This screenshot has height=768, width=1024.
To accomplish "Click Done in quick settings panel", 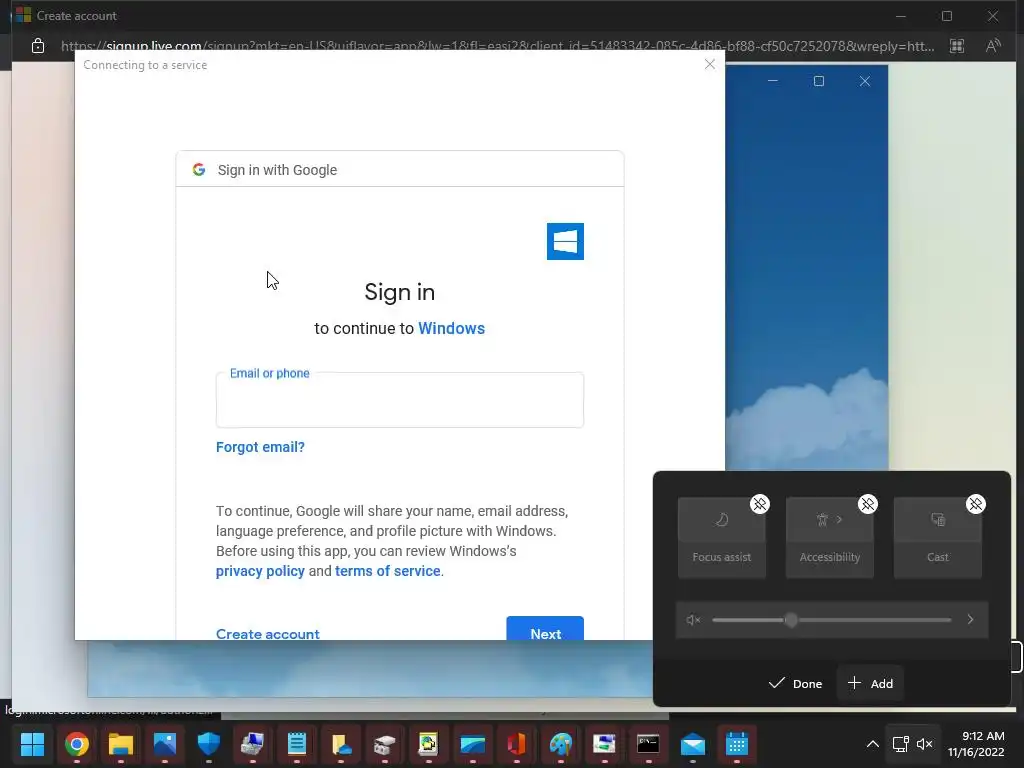I will (x=795, y=683).
